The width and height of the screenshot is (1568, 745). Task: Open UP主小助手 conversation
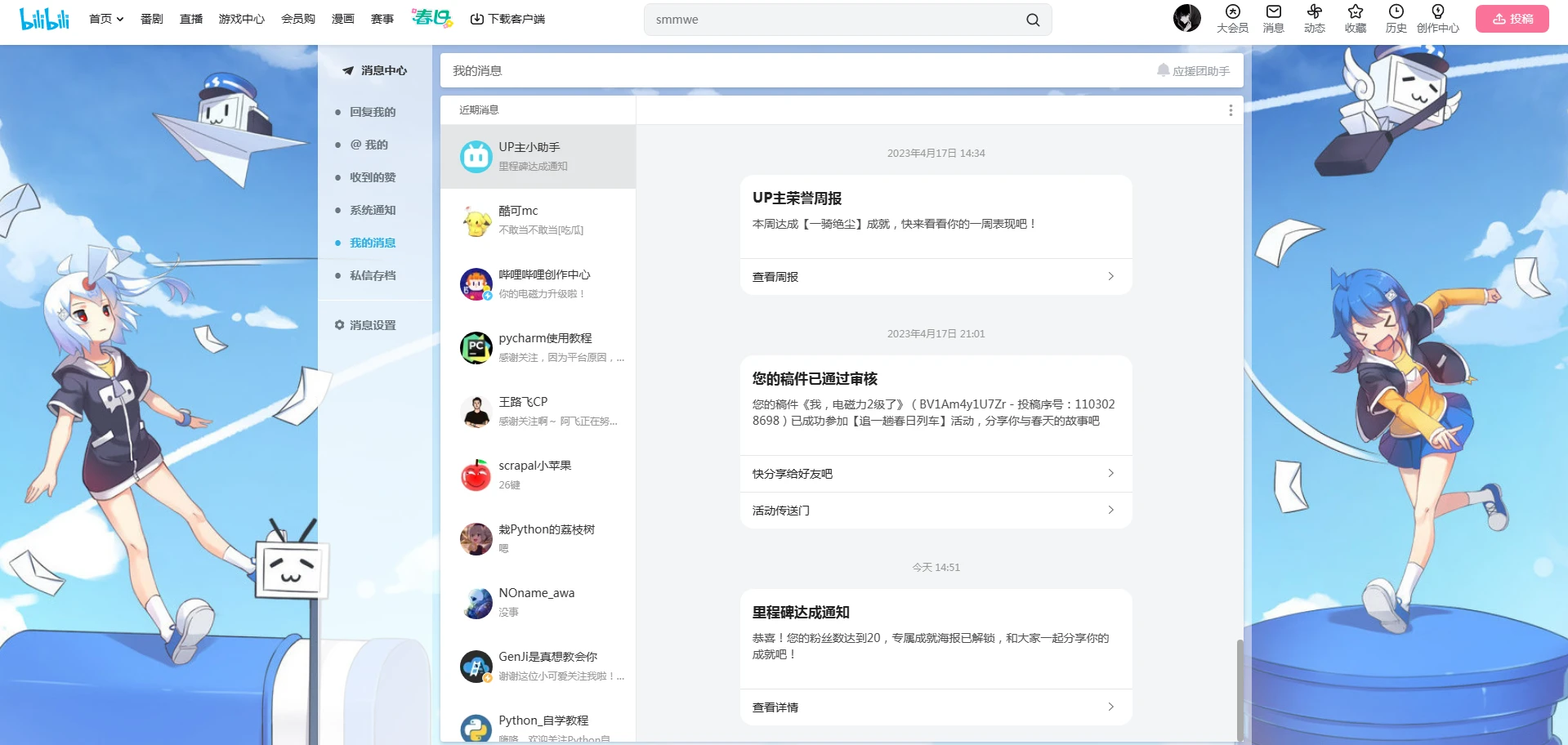[538, 157]
